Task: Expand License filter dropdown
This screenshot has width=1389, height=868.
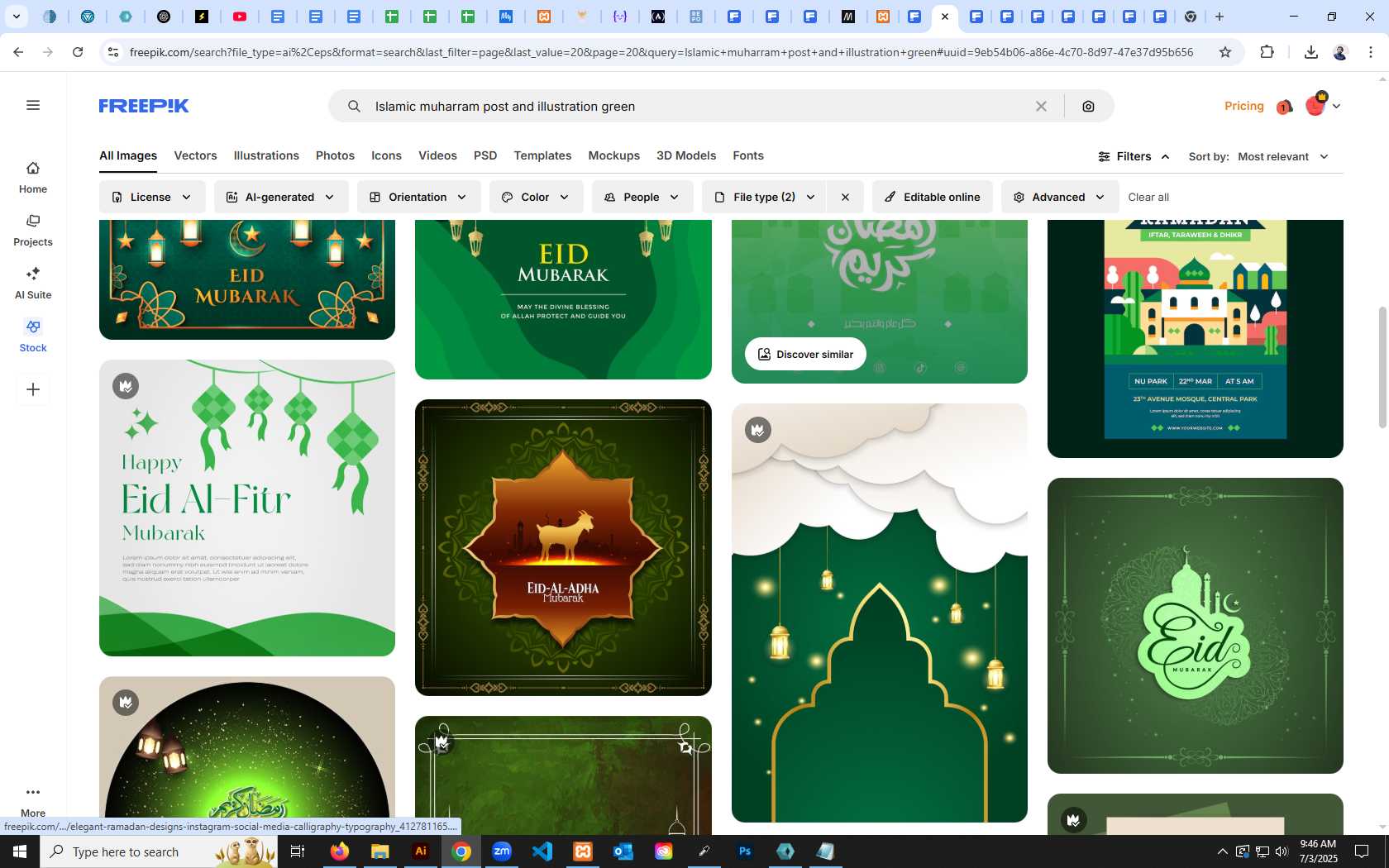Action: 152,197
